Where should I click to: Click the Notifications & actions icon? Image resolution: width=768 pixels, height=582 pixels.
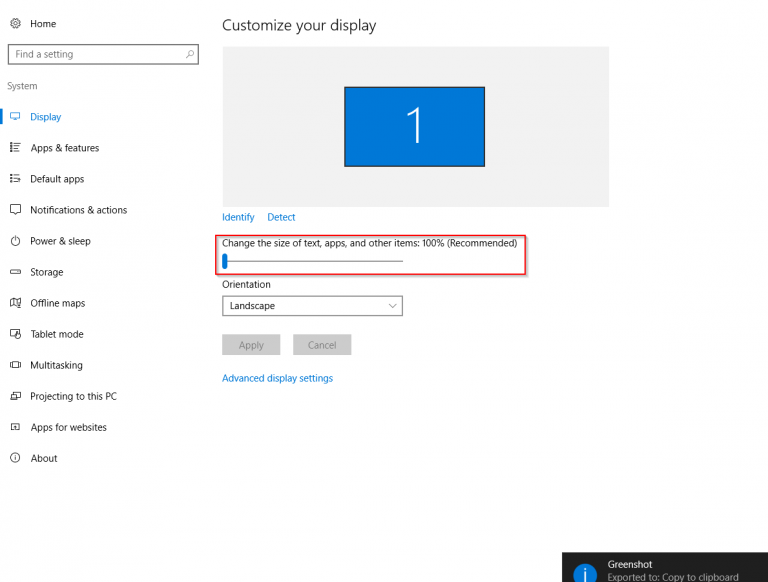[x=15, y=210]
